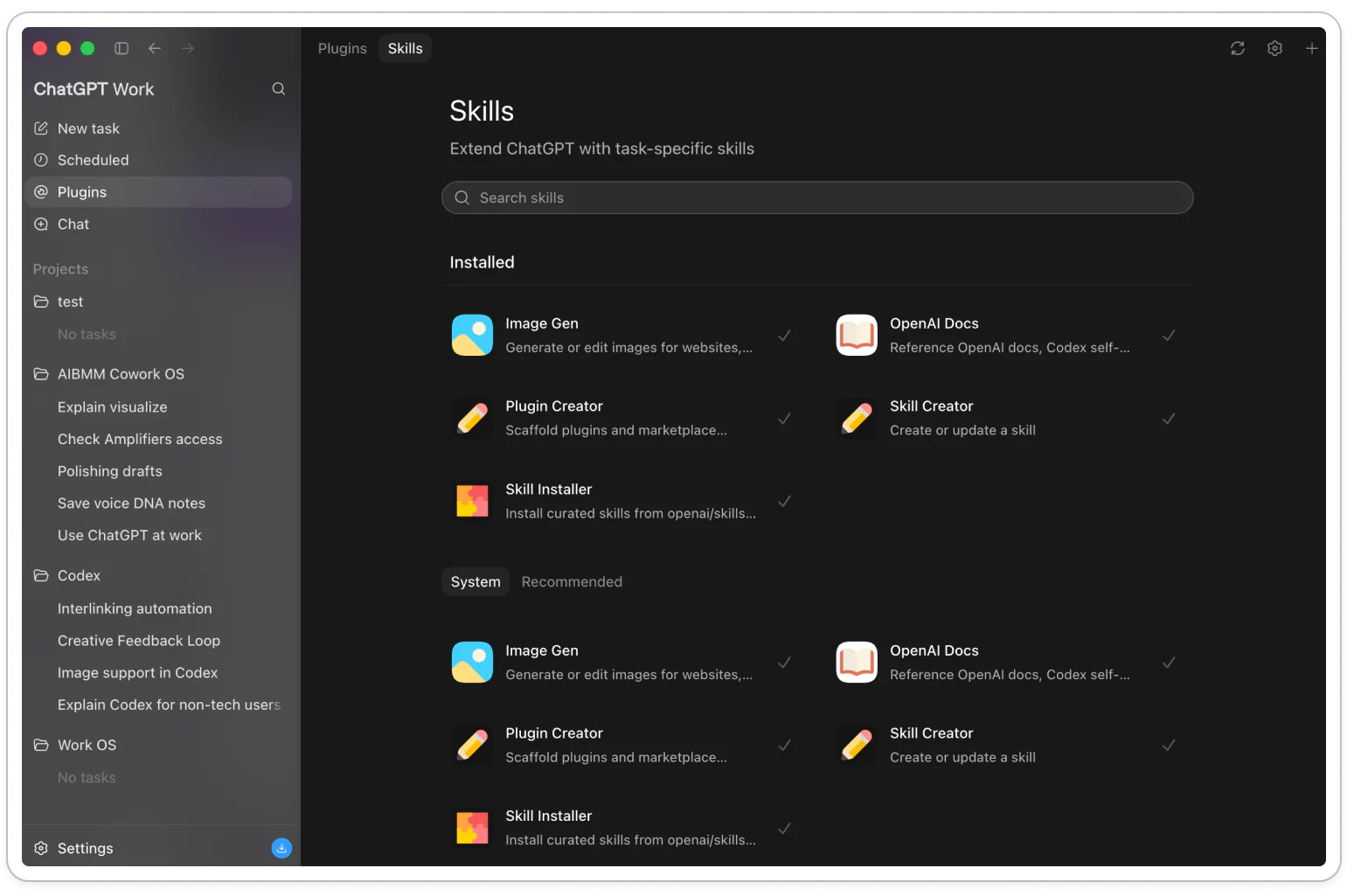Click the Scheduled clock icon
The height and width of the screenshot is (896, 1354).
point(41,160)
